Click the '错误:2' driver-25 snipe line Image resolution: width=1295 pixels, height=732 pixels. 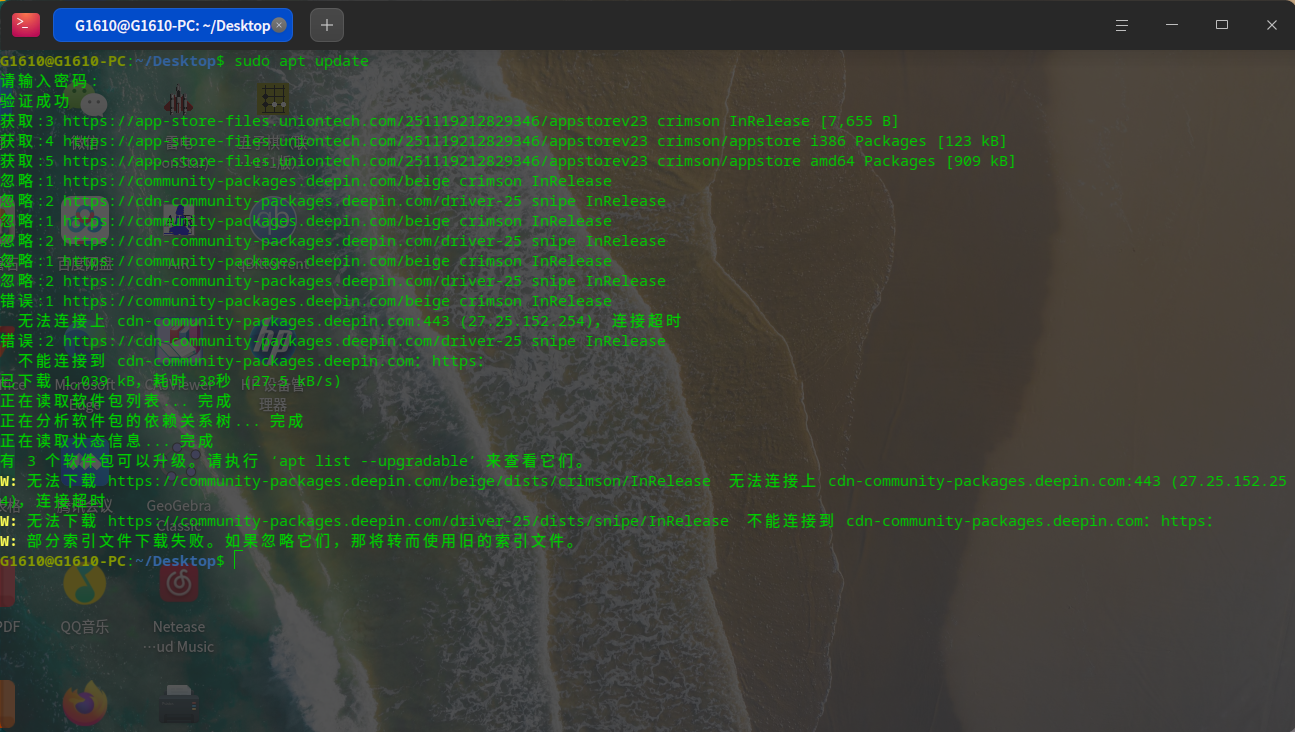(x=333, y=341)
